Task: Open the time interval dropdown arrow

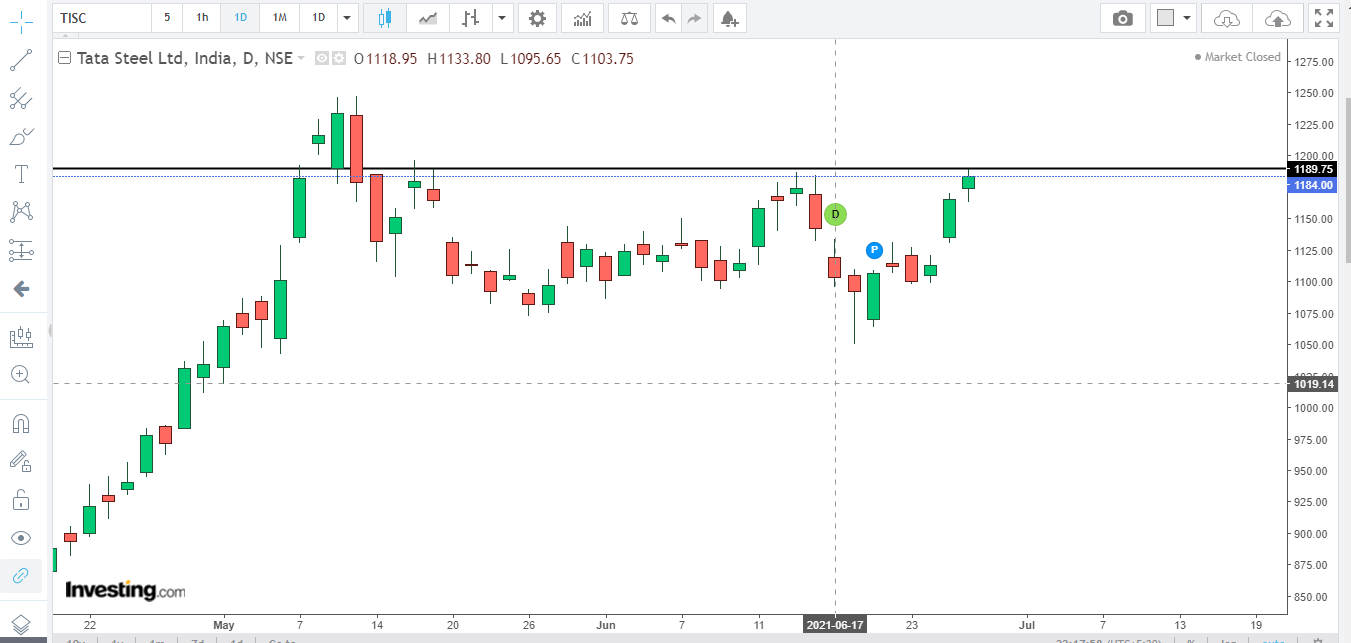Action: 346,18
